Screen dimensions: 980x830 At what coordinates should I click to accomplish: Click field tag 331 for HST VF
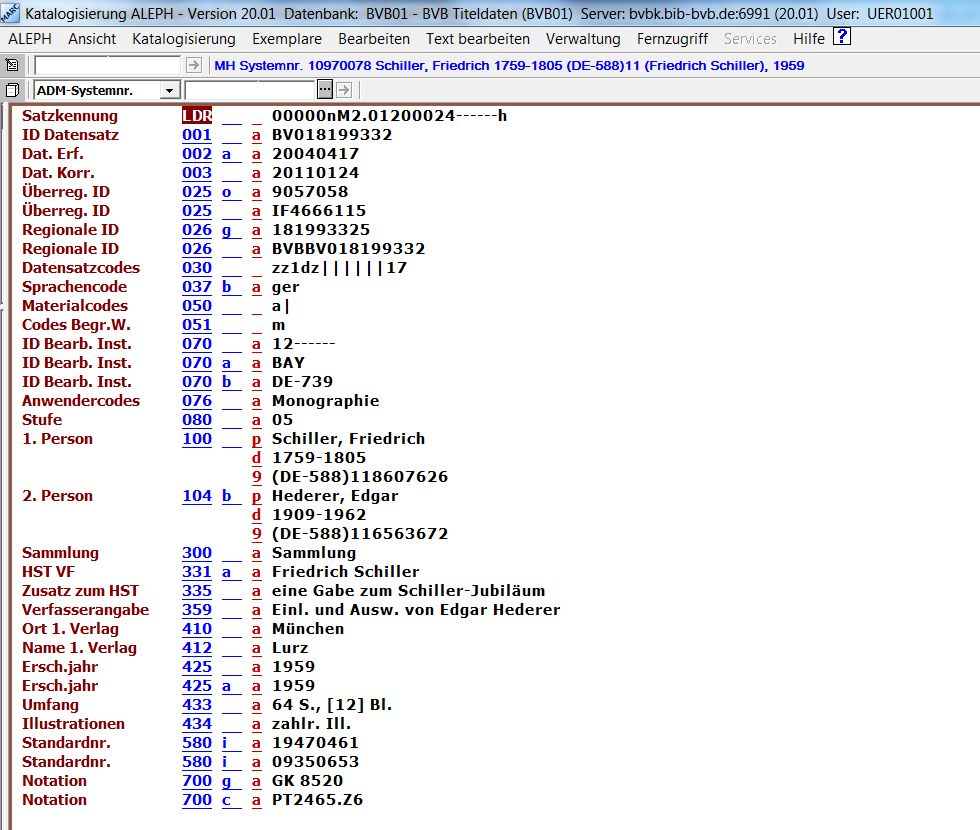tap(197, 572)
